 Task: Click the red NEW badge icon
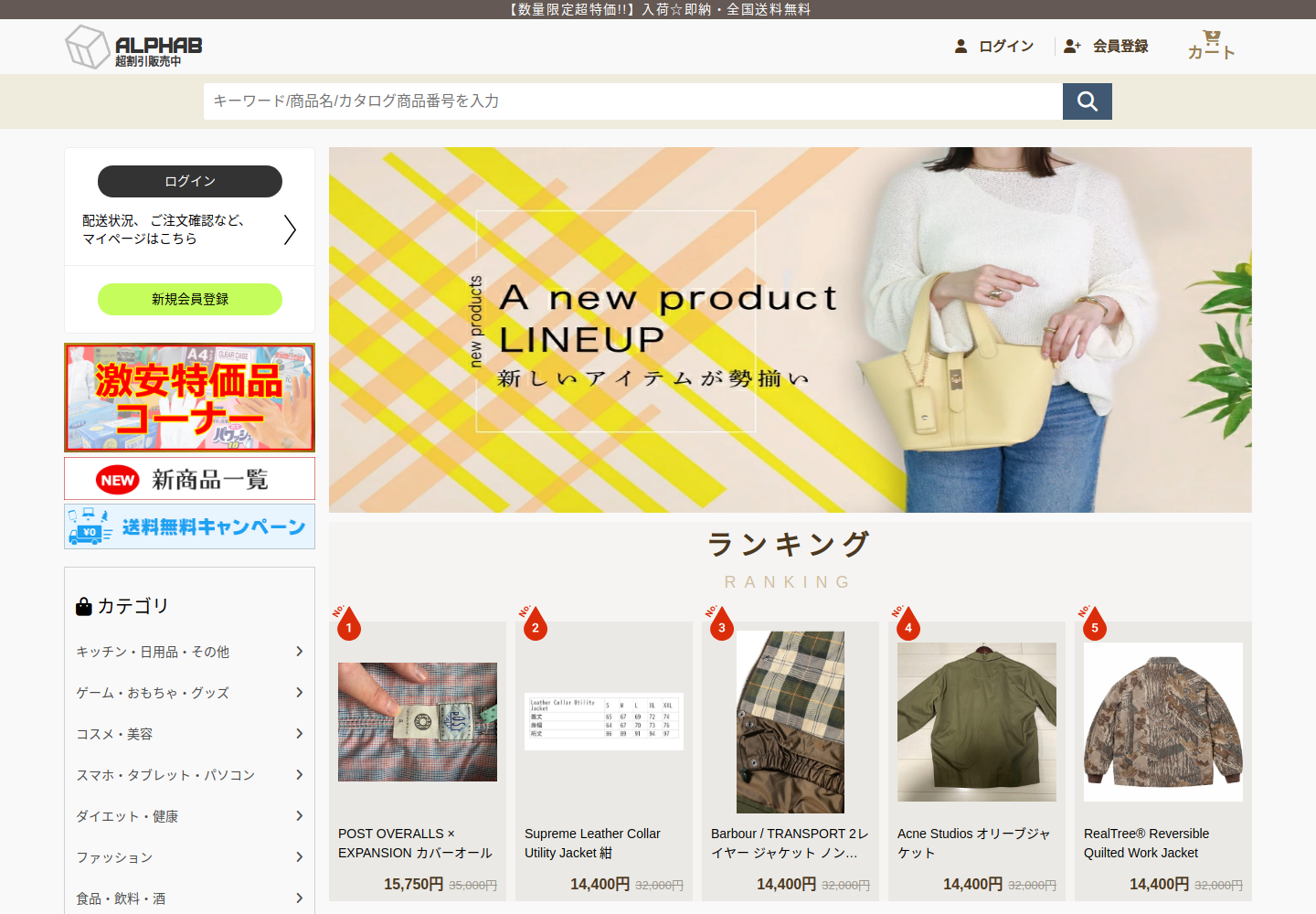pyautogui.click(x=118, y=480)
